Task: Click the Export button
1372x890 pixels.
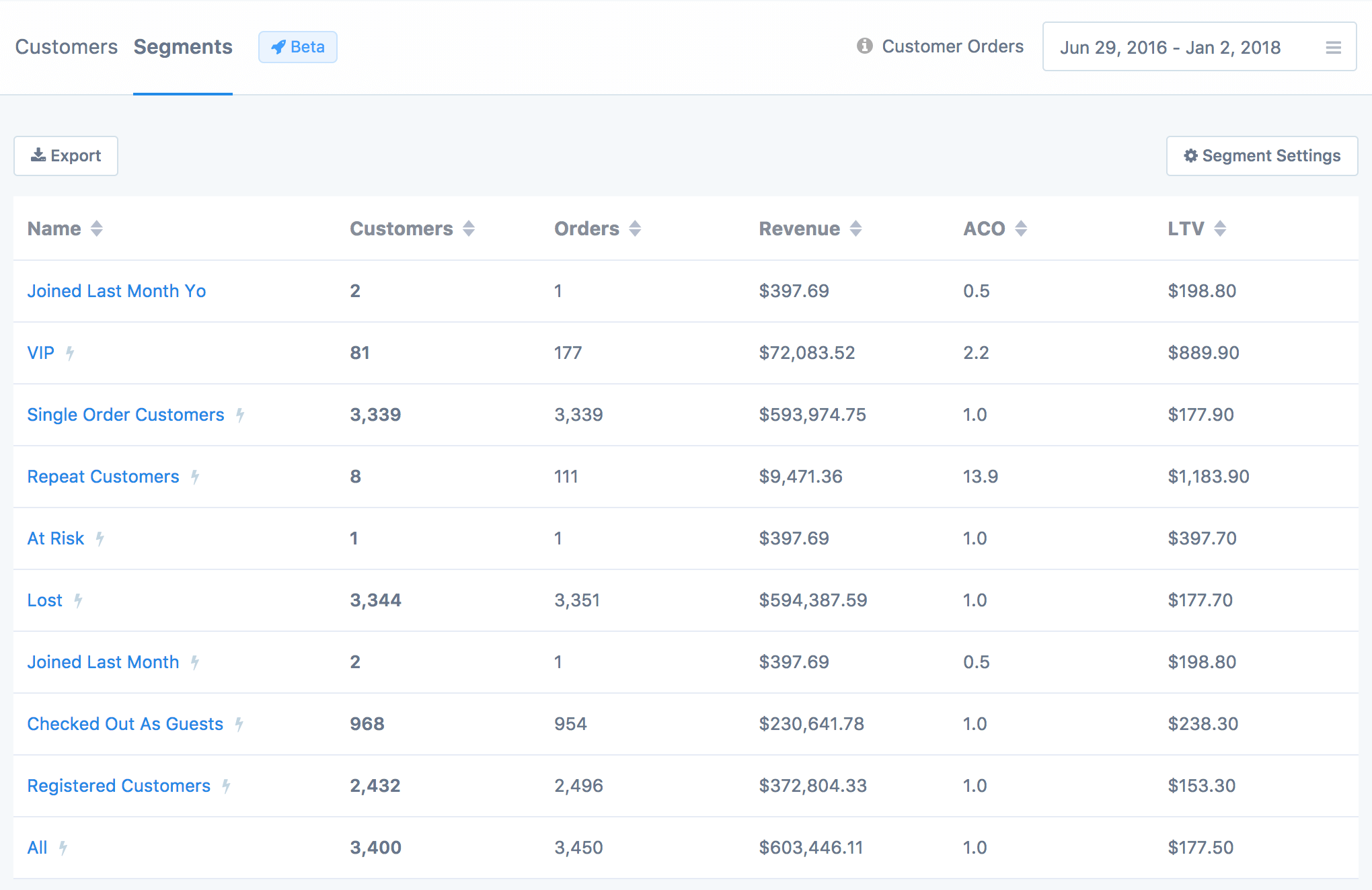Action: [66, 156]
